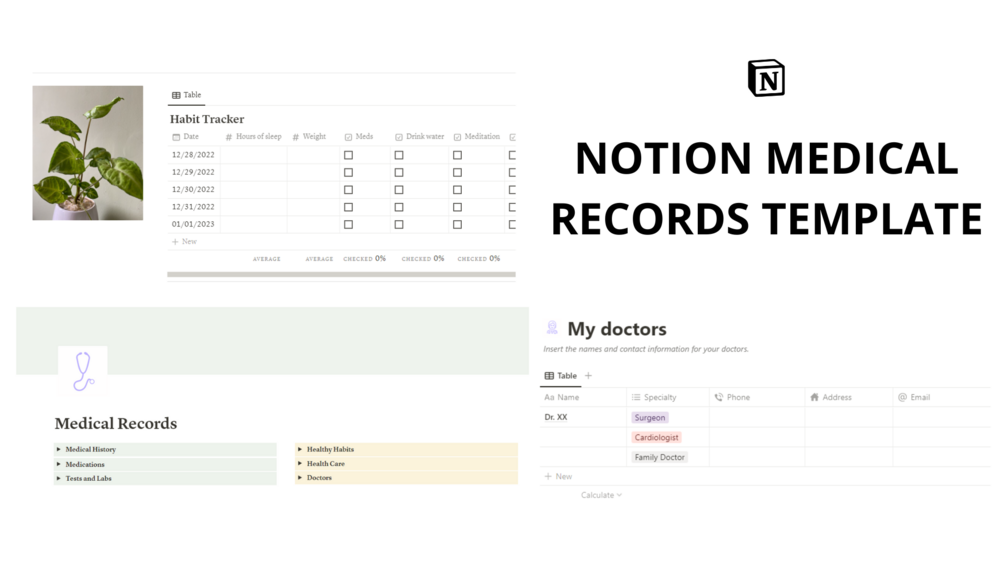Screen dimensions: 1005x565
Task: Check Meds for 12/29/2022
Action: click(348, 172)
